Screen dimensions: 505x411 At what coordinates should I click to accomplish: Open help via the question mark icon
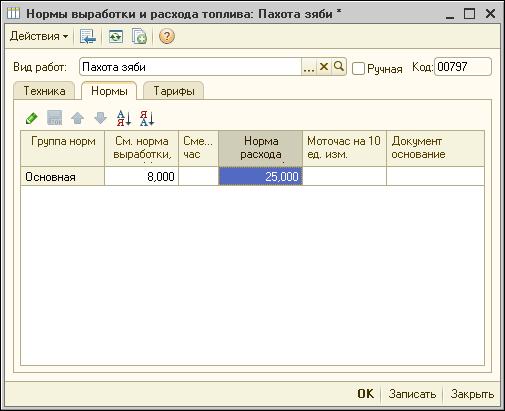(x=167, y=36)
